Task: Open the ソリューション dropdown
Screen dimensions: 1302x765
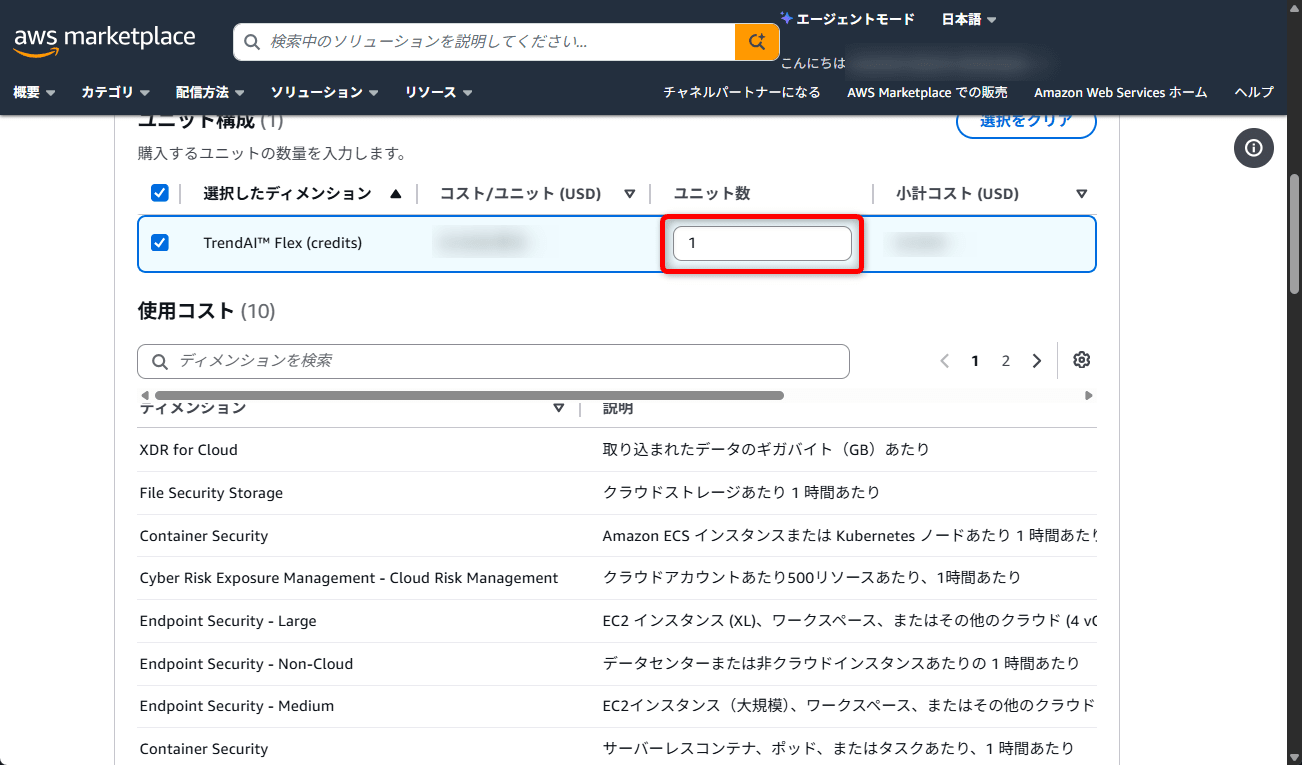Action: (x=324, y=92)
